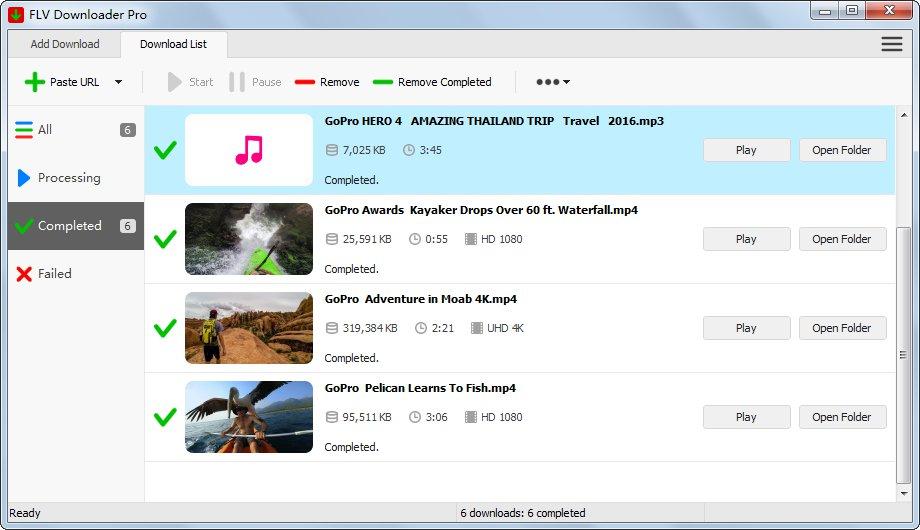Select the Processing filter
The width and height of the screenshot is (920, 530).
click(75, 178)
